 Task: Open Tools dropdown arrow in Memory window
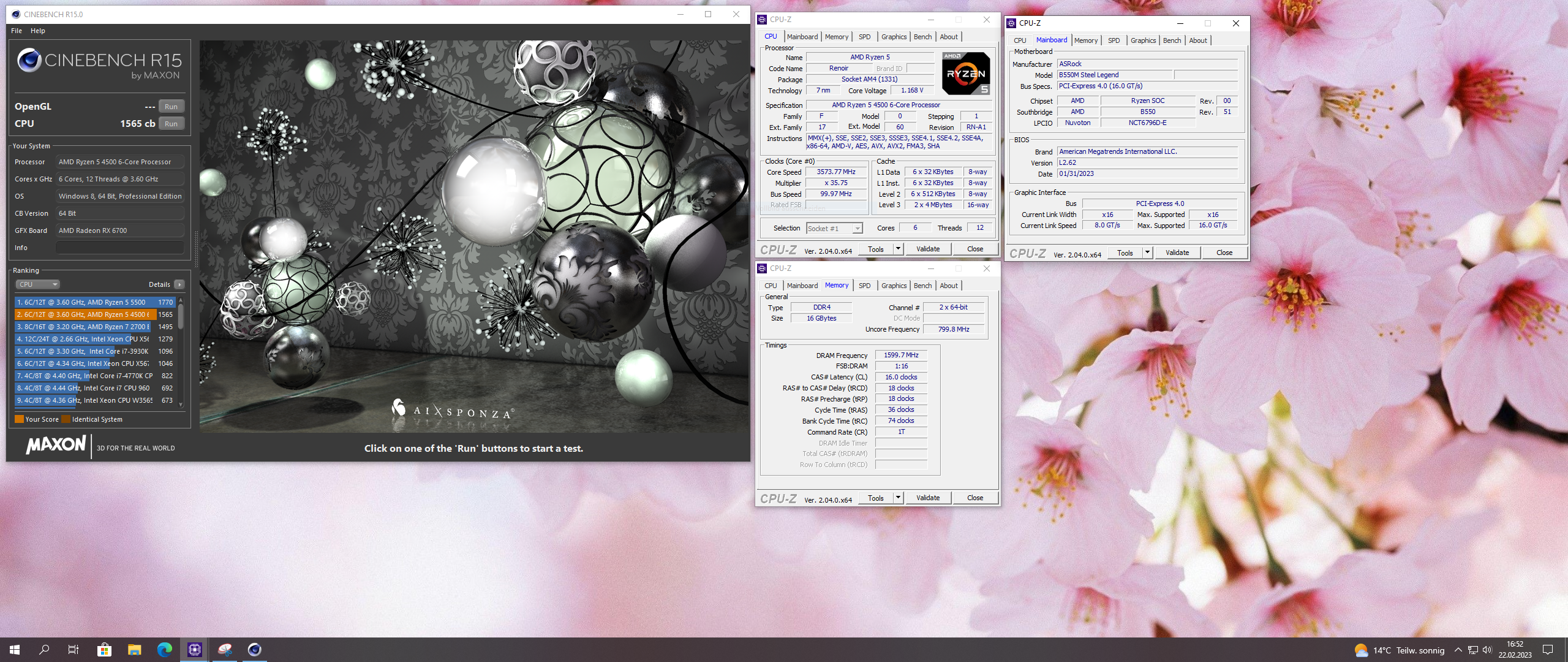[x=899, y=498]
